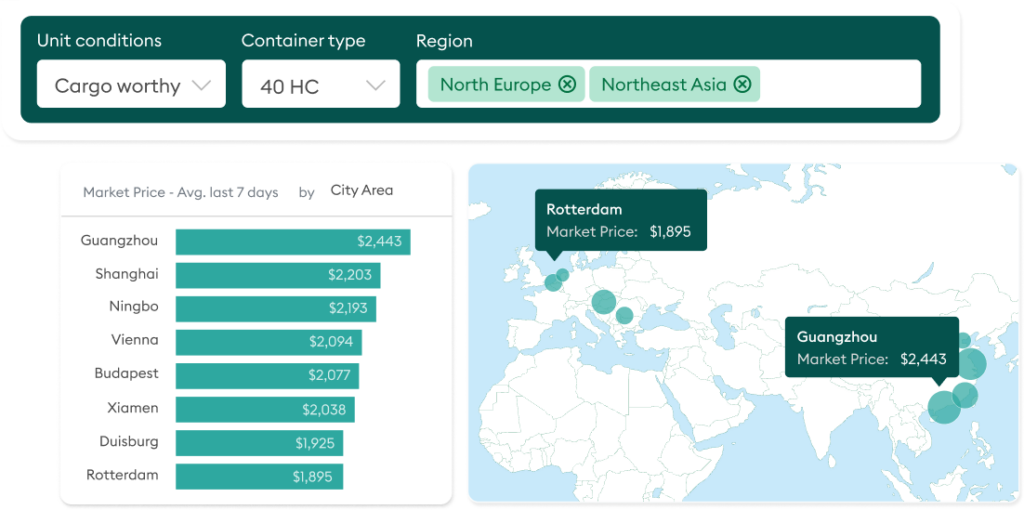
Task: Click the Xiamen $2,038 bar
Action: [264, 410]
